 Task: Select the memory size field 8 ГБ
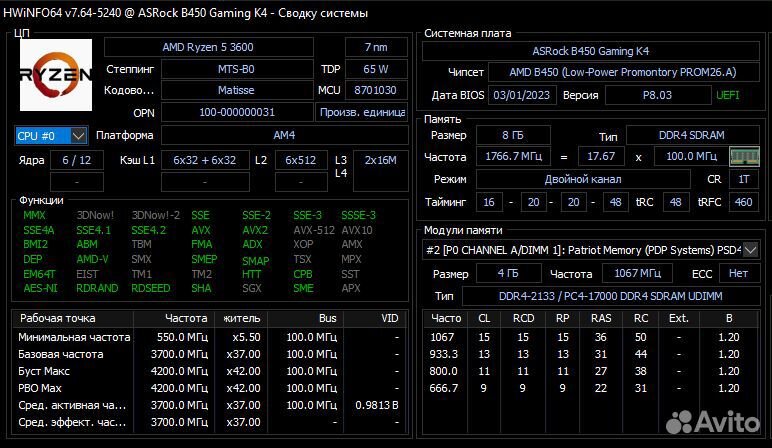pyautogui.click(x=513, y=135)
